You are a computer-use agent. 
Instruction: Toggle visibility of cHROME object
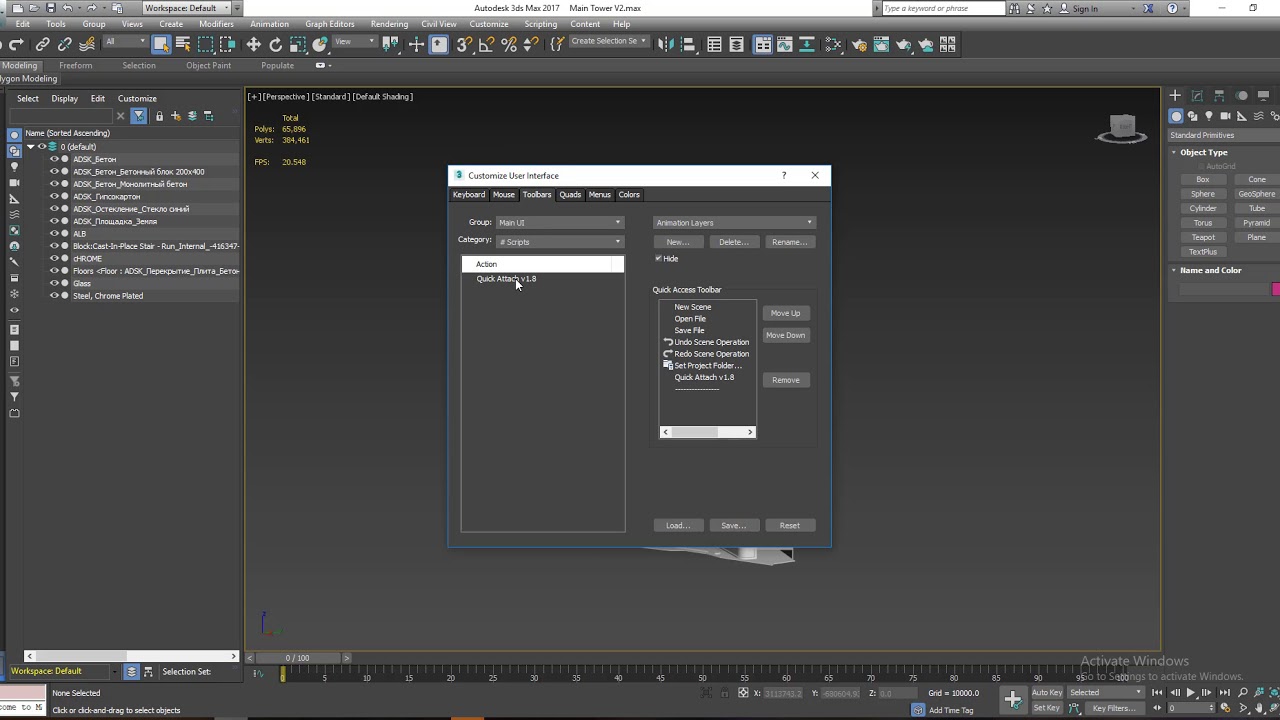[x=55, y=259]
